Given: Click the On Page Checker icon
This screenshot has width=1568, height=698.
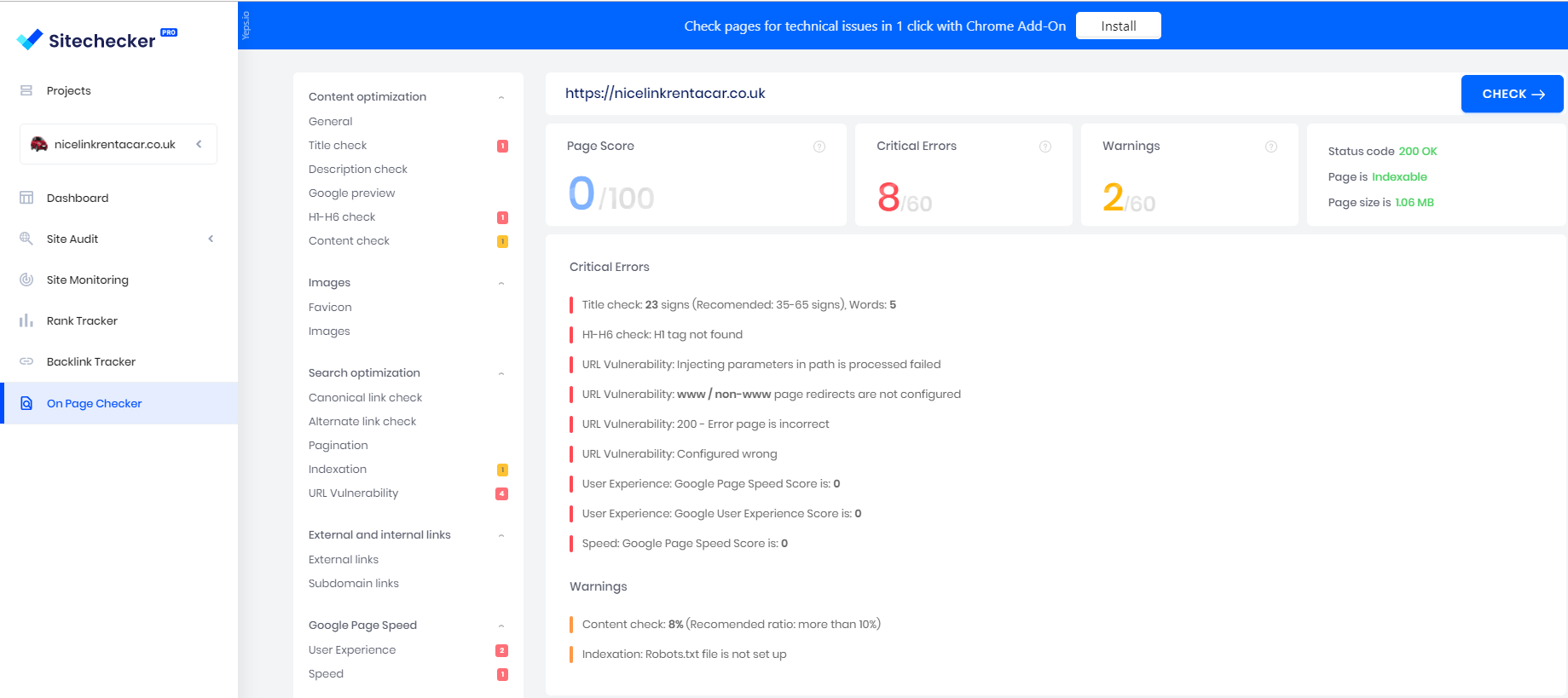Looking at the screenshot, I should point(26,403).
